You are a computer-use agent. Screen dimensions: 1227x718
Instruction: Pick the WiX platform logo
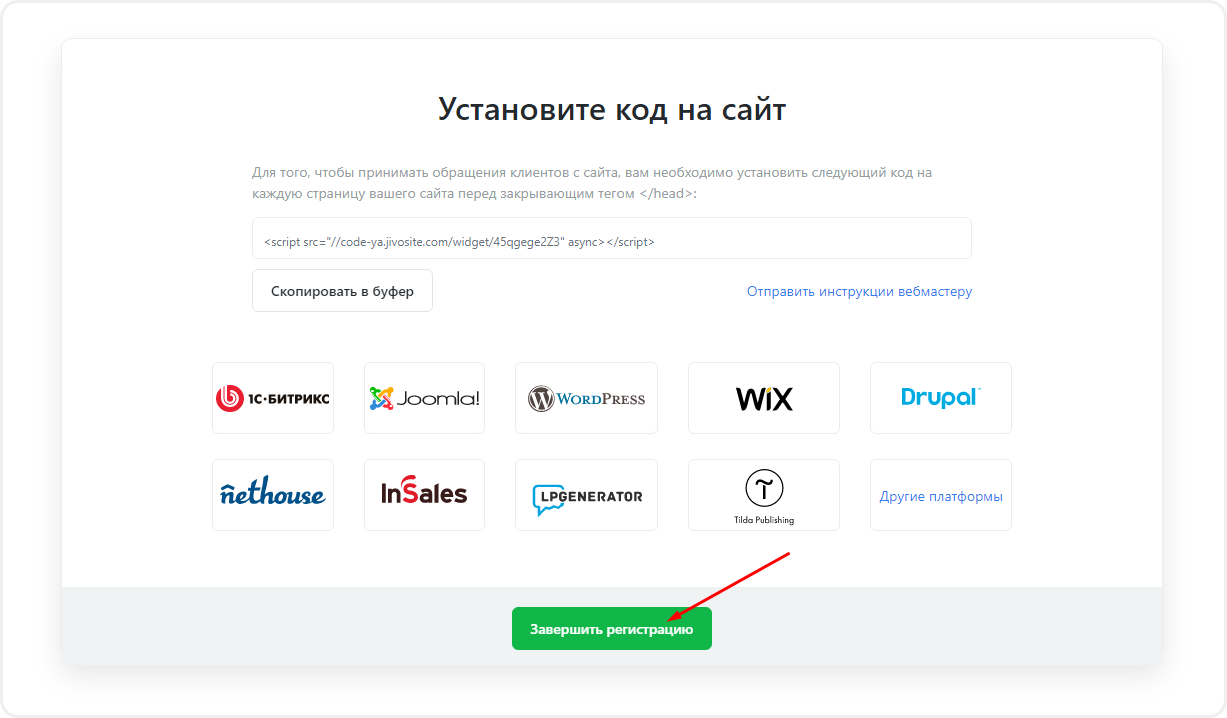(764, 398)
